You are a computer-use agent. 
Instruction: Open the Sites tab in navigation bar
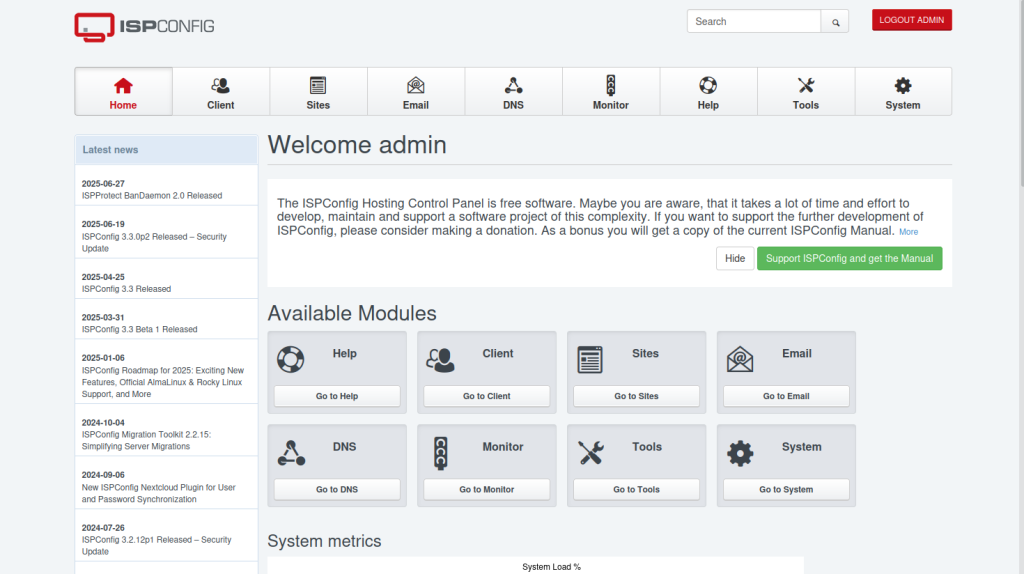coord(318,92)
